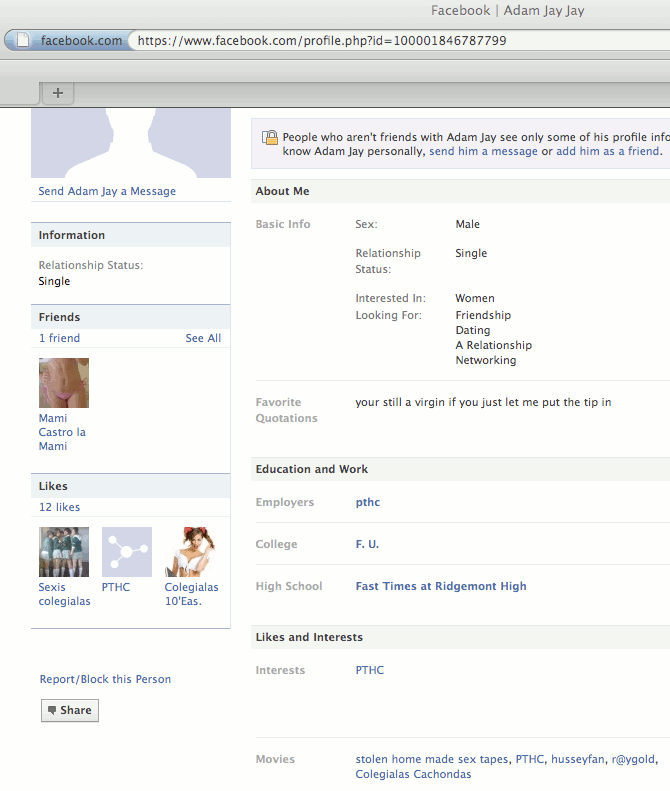The height and width of the screenshot is (791, 670).
Task: Click 'Single' in the left Information box
Action: pyautogui.click(x=54, y=281)
